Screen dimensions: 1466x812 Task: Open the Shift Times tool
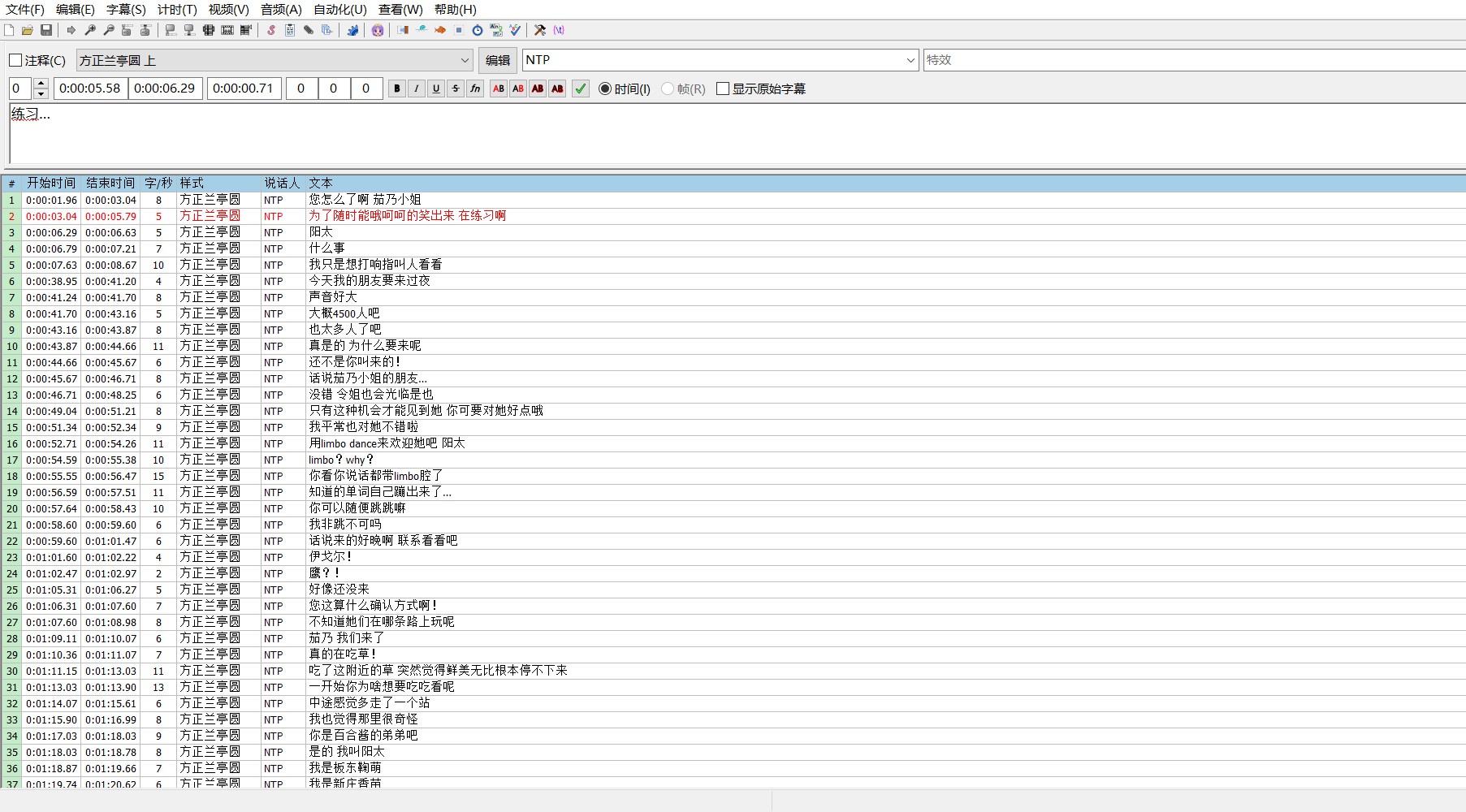point(403,30)
